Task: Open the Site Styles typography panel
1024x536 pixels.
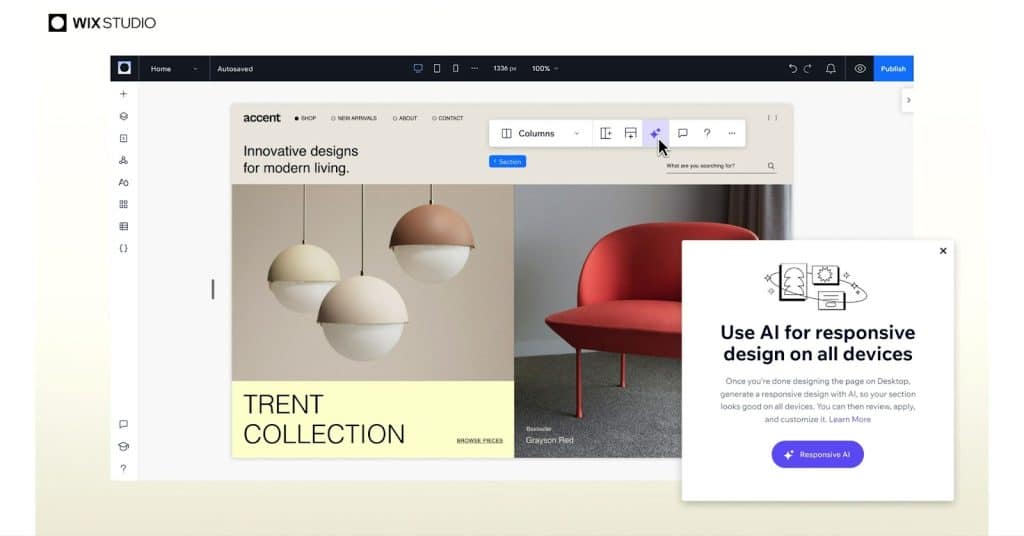Action: (x=123, y=182)
